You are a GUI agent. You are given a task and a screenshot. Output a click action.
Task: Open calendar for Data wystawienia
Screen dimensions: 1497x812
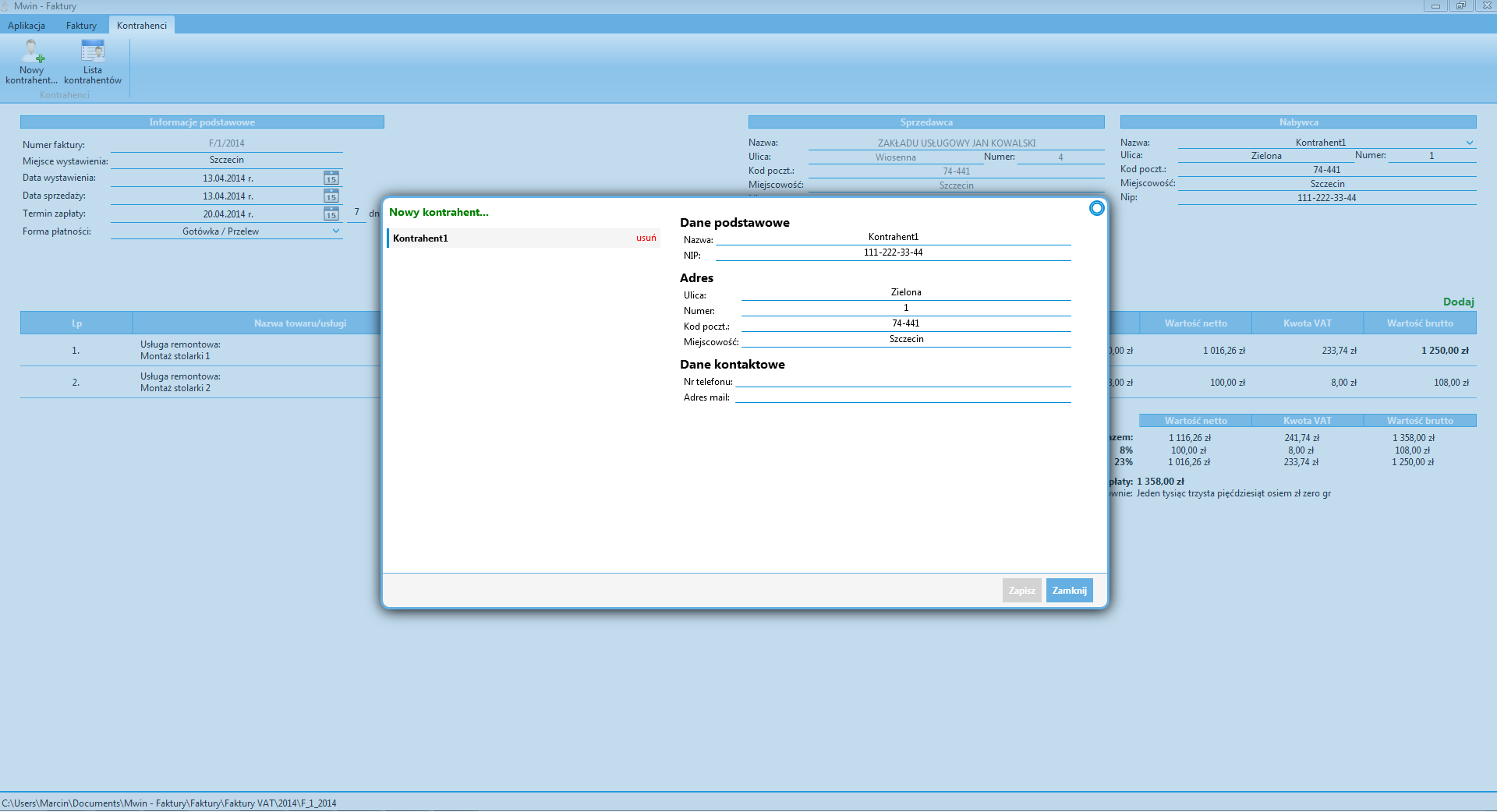coord(331,178)
